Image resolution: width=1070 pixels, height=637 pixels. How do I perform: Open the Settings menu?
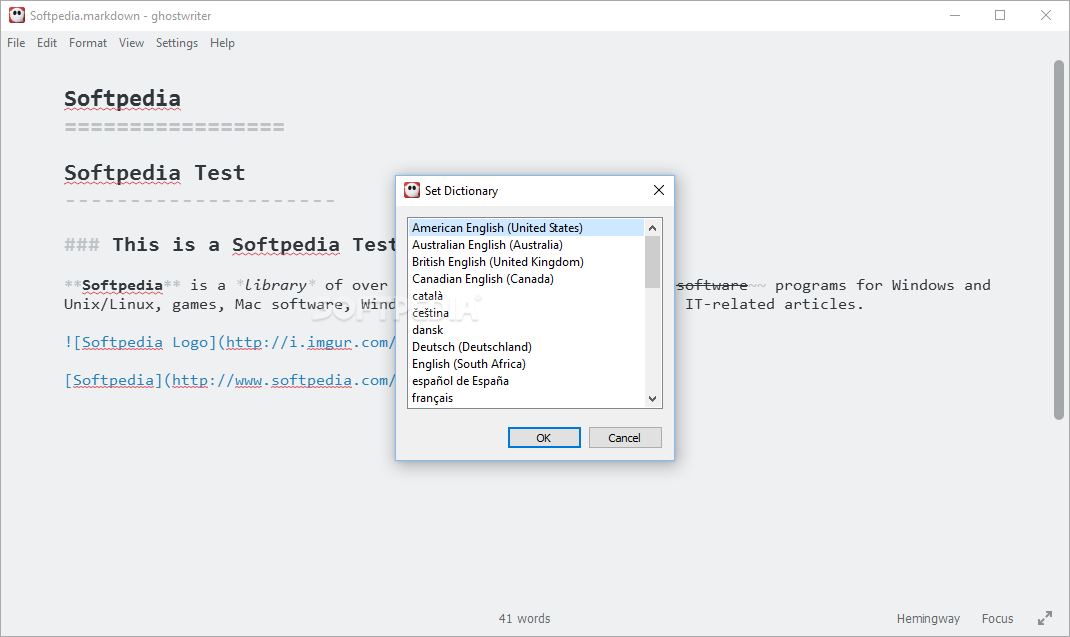pos(177,43)
